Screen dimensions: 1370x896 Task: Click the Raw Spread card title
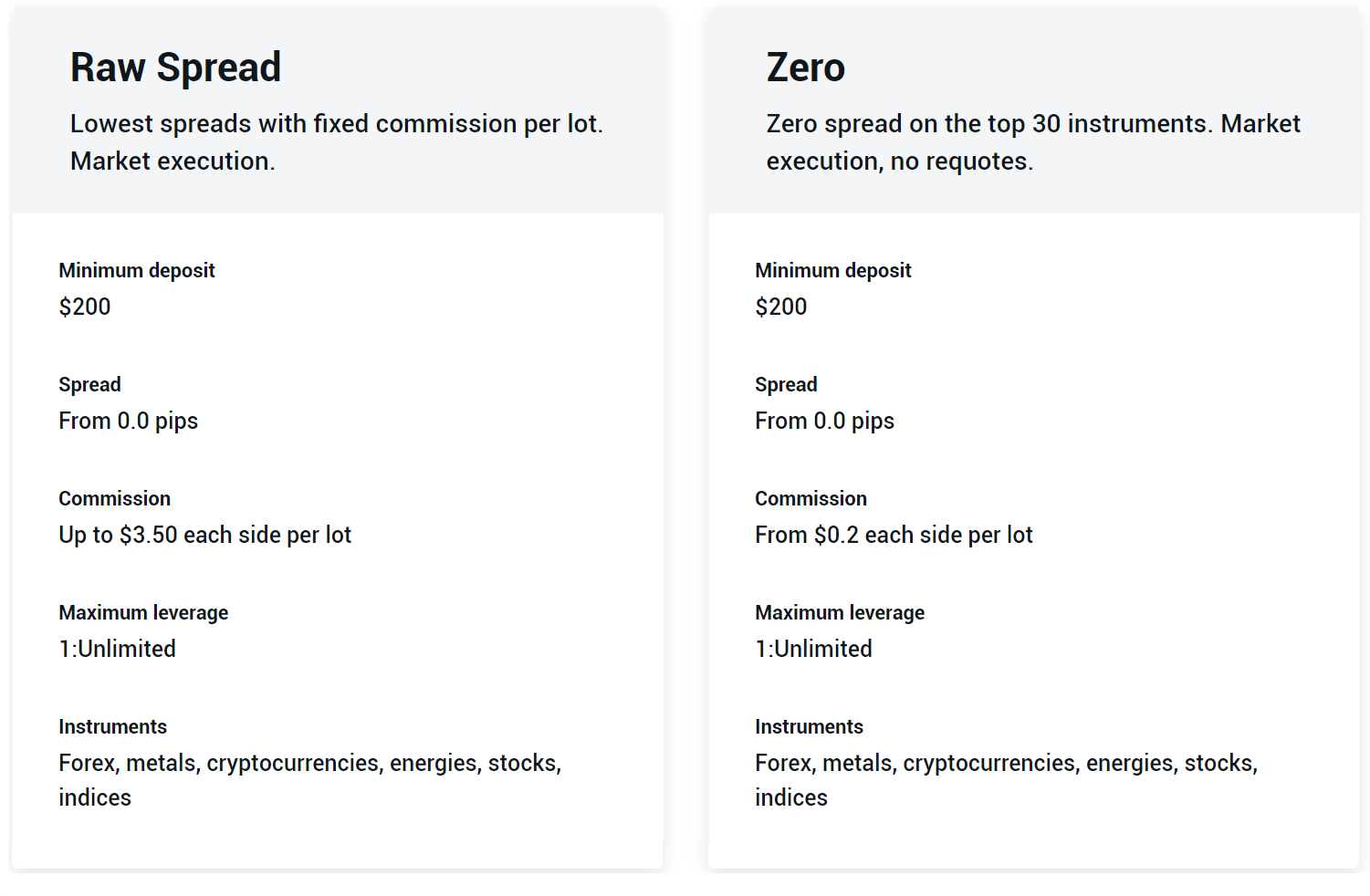(175, 68)
